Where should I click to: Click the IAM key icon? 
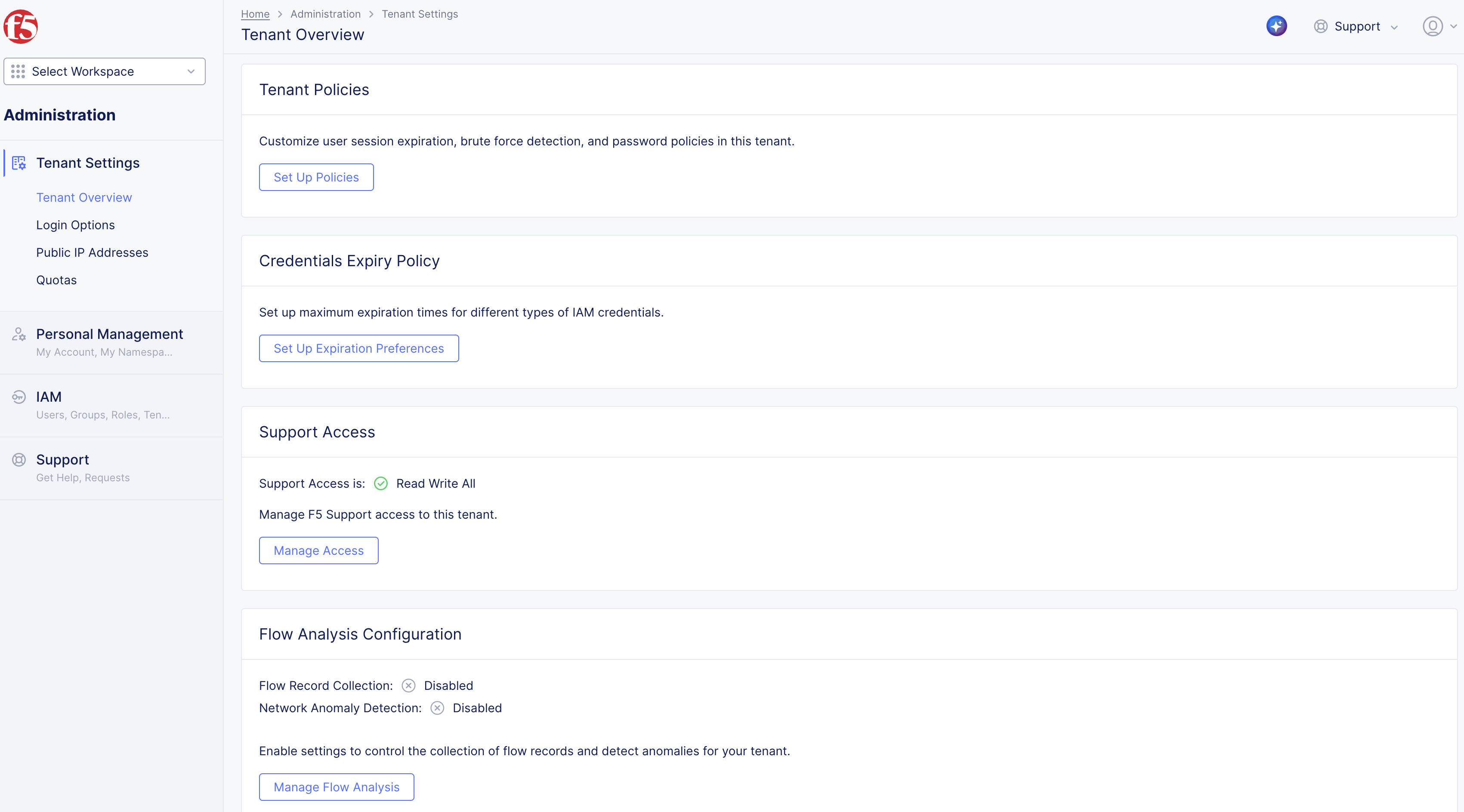[19, 397]
